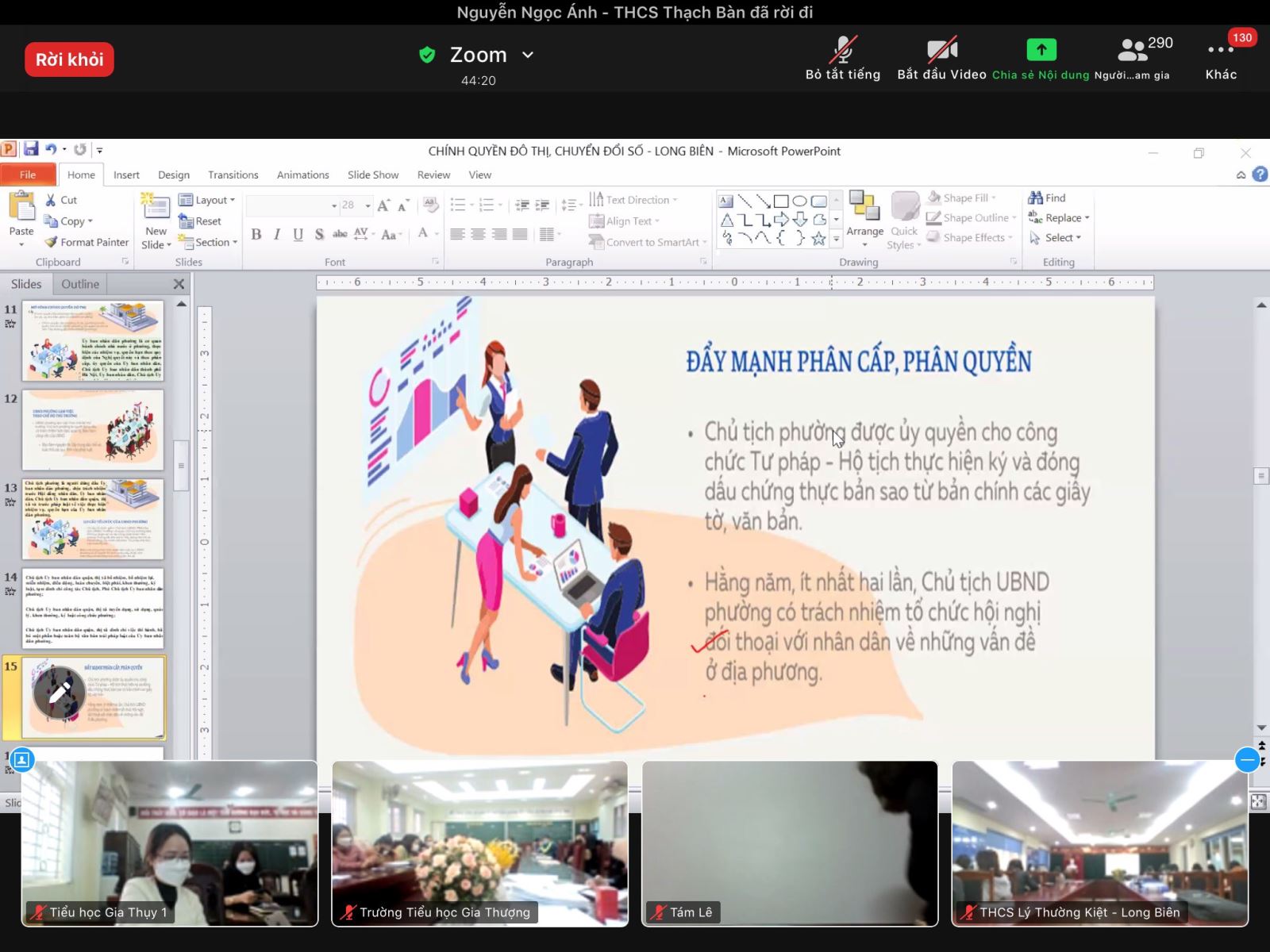Expand the Layout dropdown
This screenshot has width=1270, height=952.
pos(207,200)
